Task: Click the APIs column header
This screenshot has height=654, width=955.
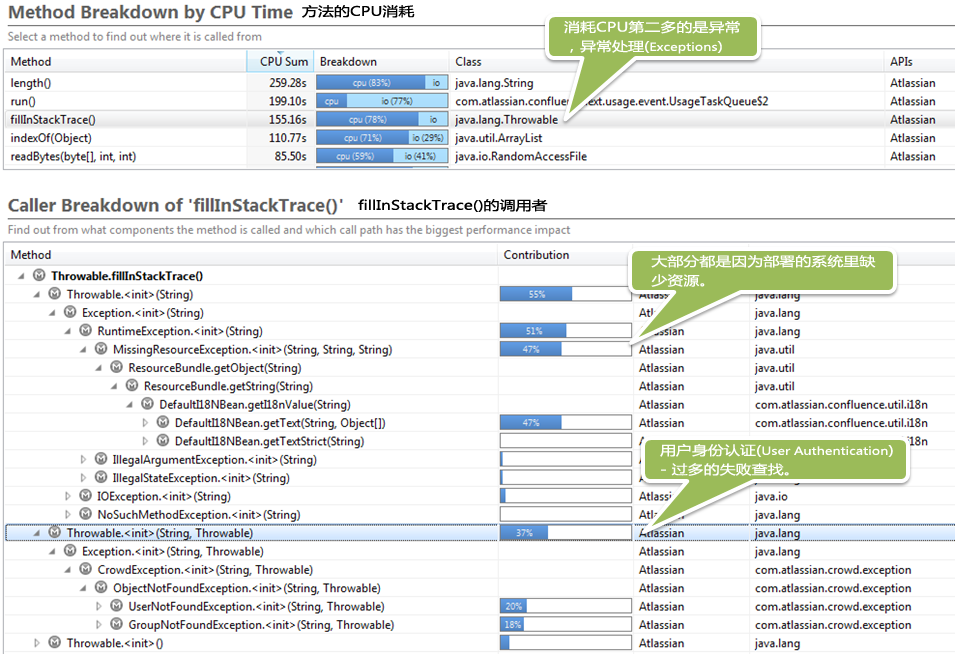Action: coord(920,62)
